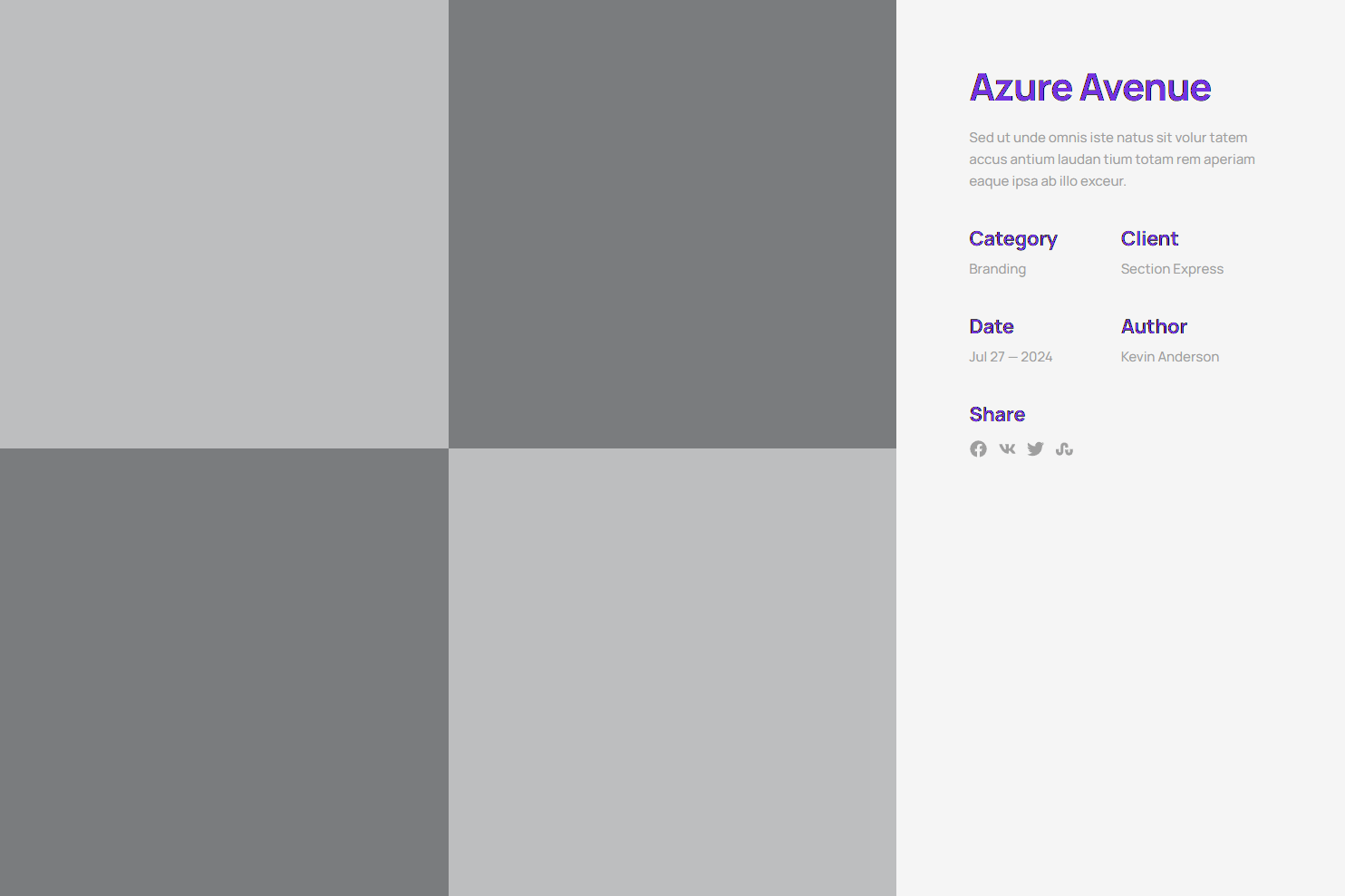Click the Date heading
1345x896 pixels.
[991, 327]
